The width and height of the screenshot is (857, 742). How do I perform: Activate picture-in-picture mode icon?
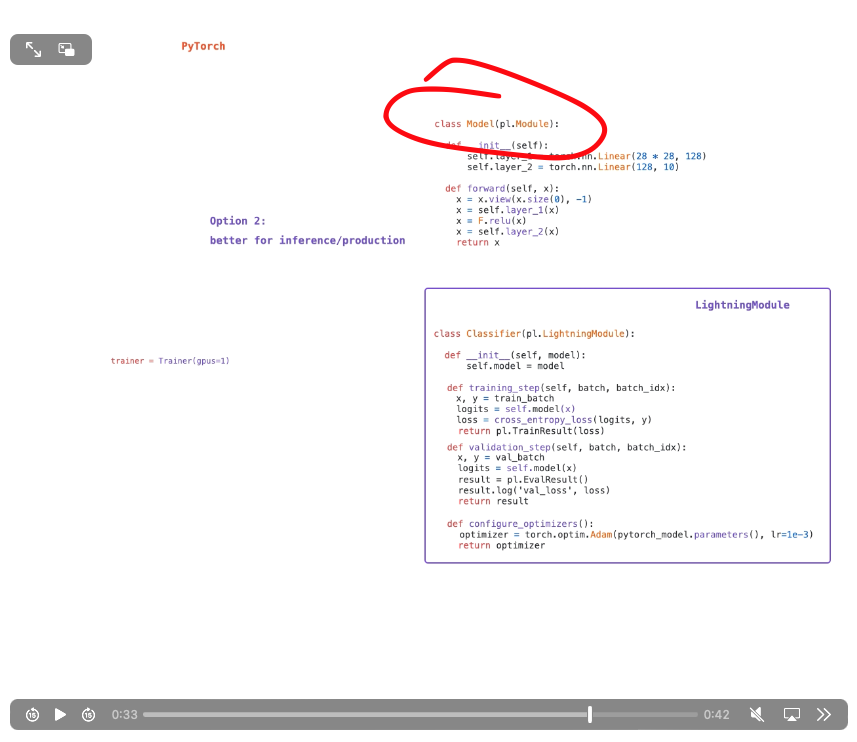coord(67,50)
